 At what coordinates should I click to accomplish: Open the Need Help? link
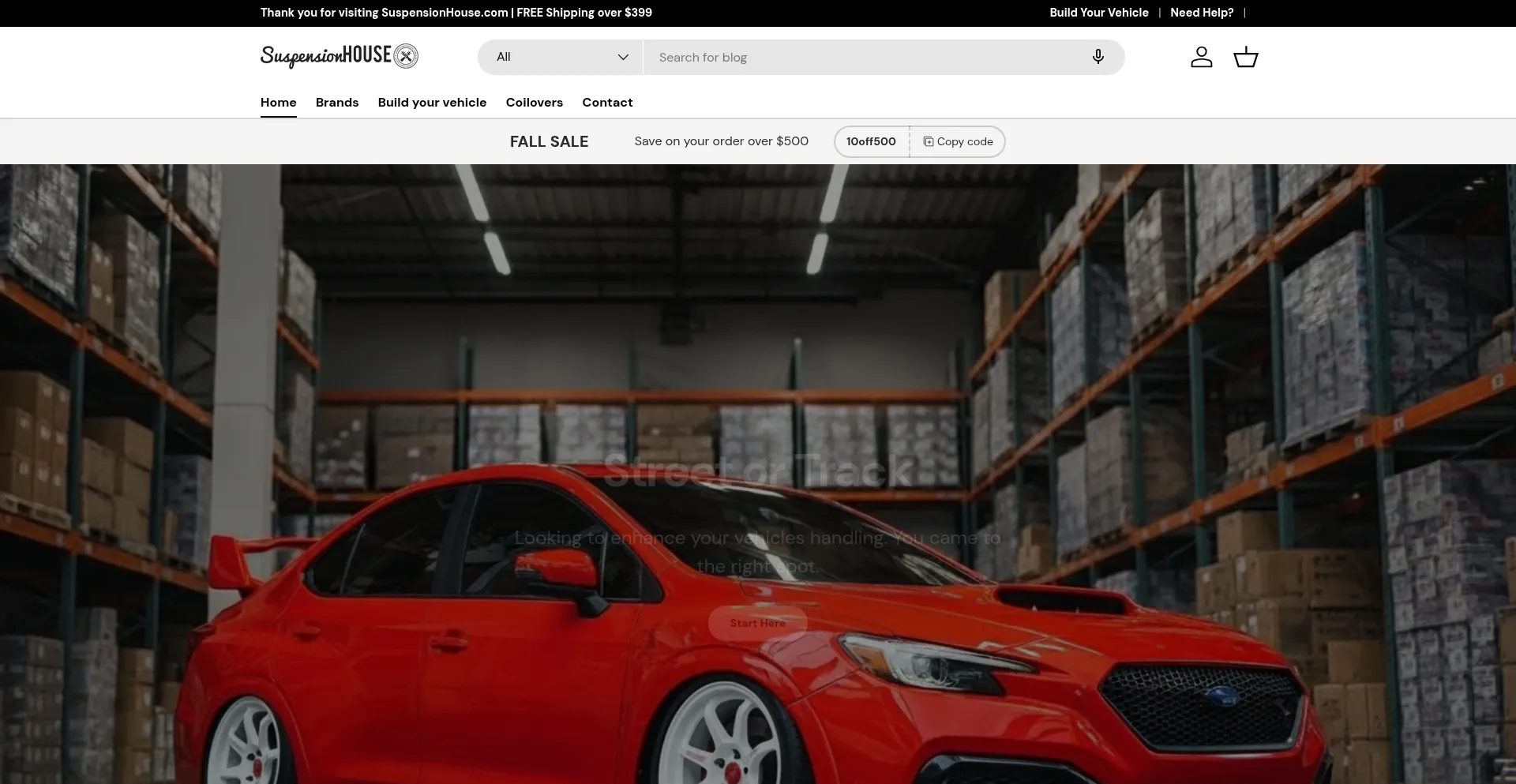(1201, 13)
